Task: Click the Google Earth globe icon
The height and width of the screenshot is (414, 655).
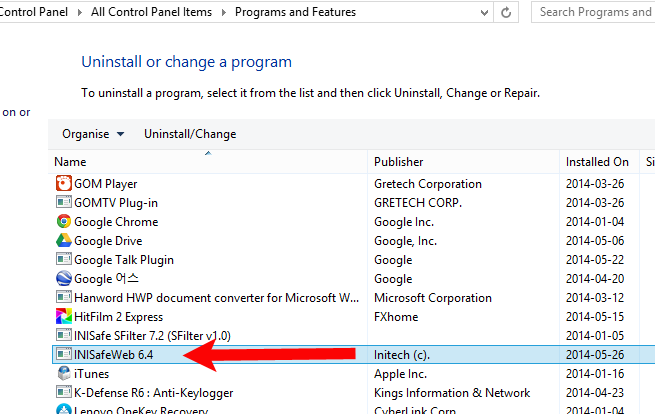Action: [63, 278]
